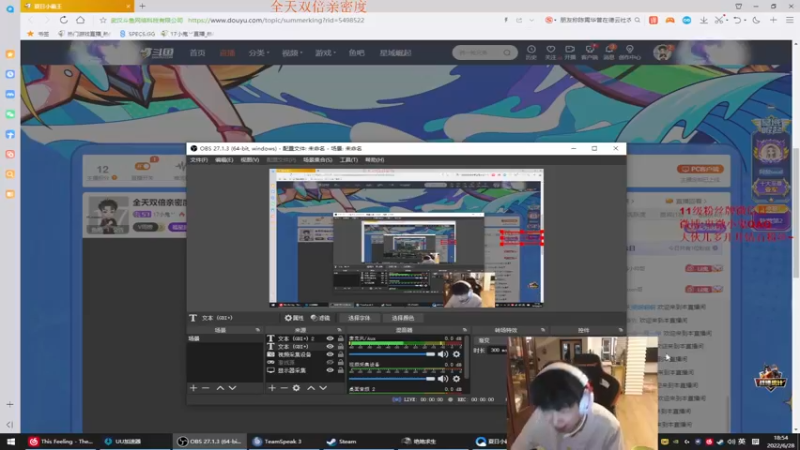Screen dimensions: 800x450
Task: Open the Help menu in OBS
Action: [x=374, y=160]
